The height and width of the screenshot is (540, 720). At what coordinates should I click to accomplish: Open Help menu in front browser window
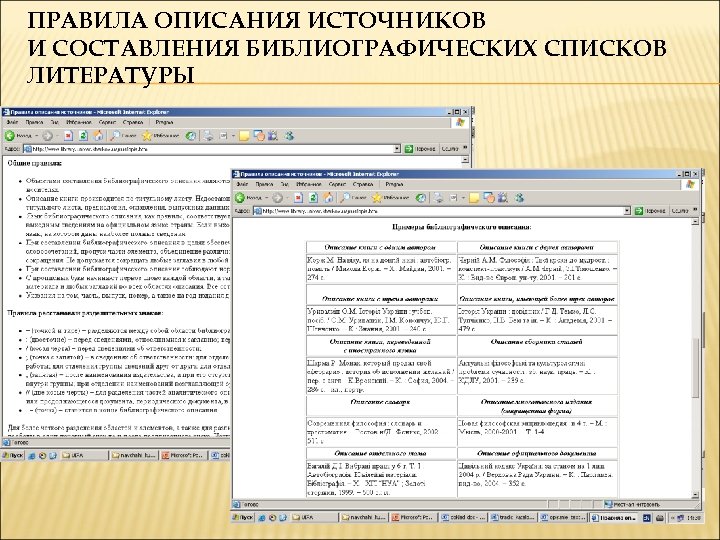(363, 184)
